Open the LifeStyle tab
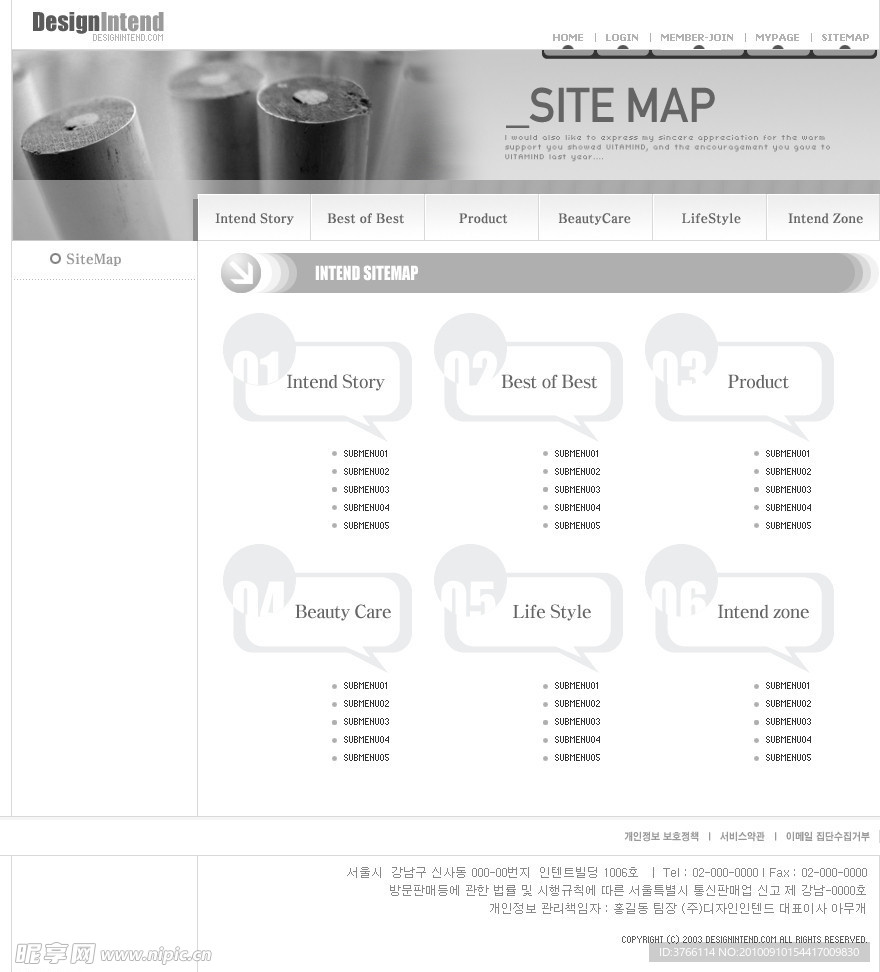 point(711,218)
